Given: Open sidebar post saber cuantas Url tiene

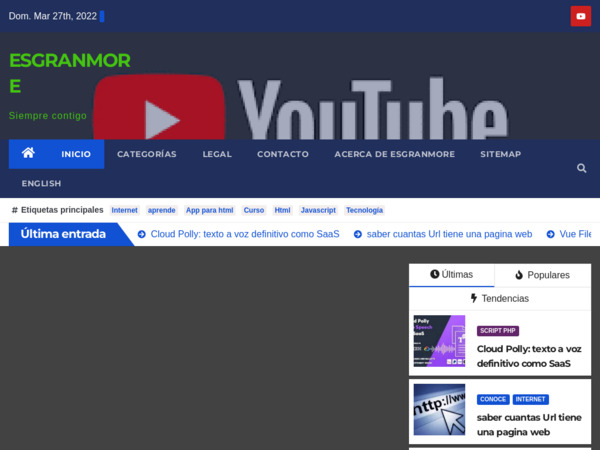Looking at the screenshot, I should coord(529,425).
